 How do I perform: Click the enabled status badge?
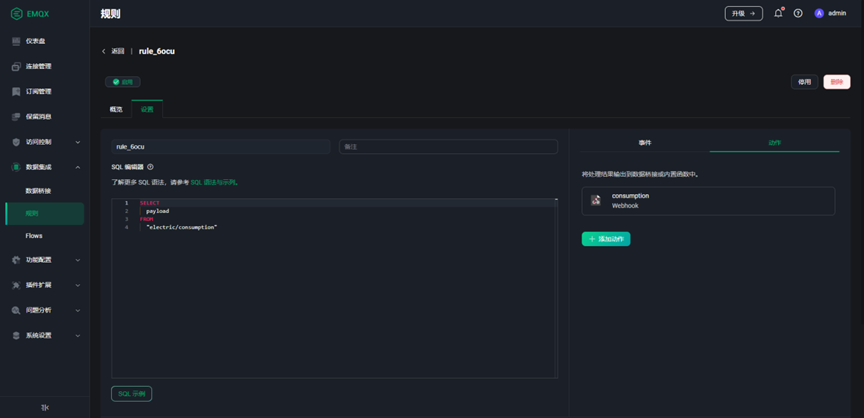pyautogui.click(x=123, y=82)
